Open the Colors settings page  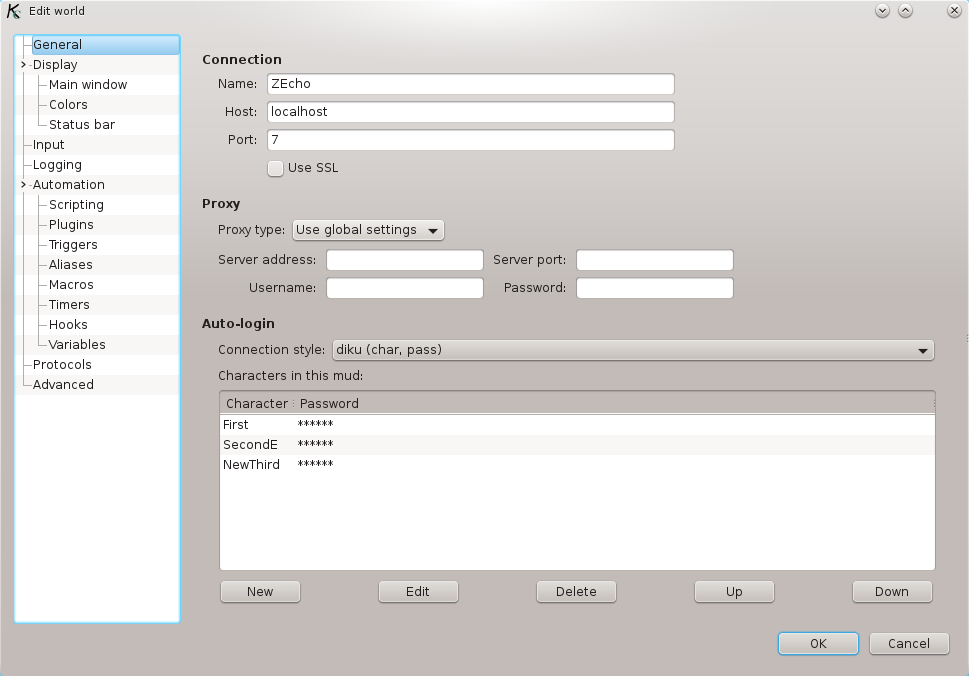pos(67,104)
